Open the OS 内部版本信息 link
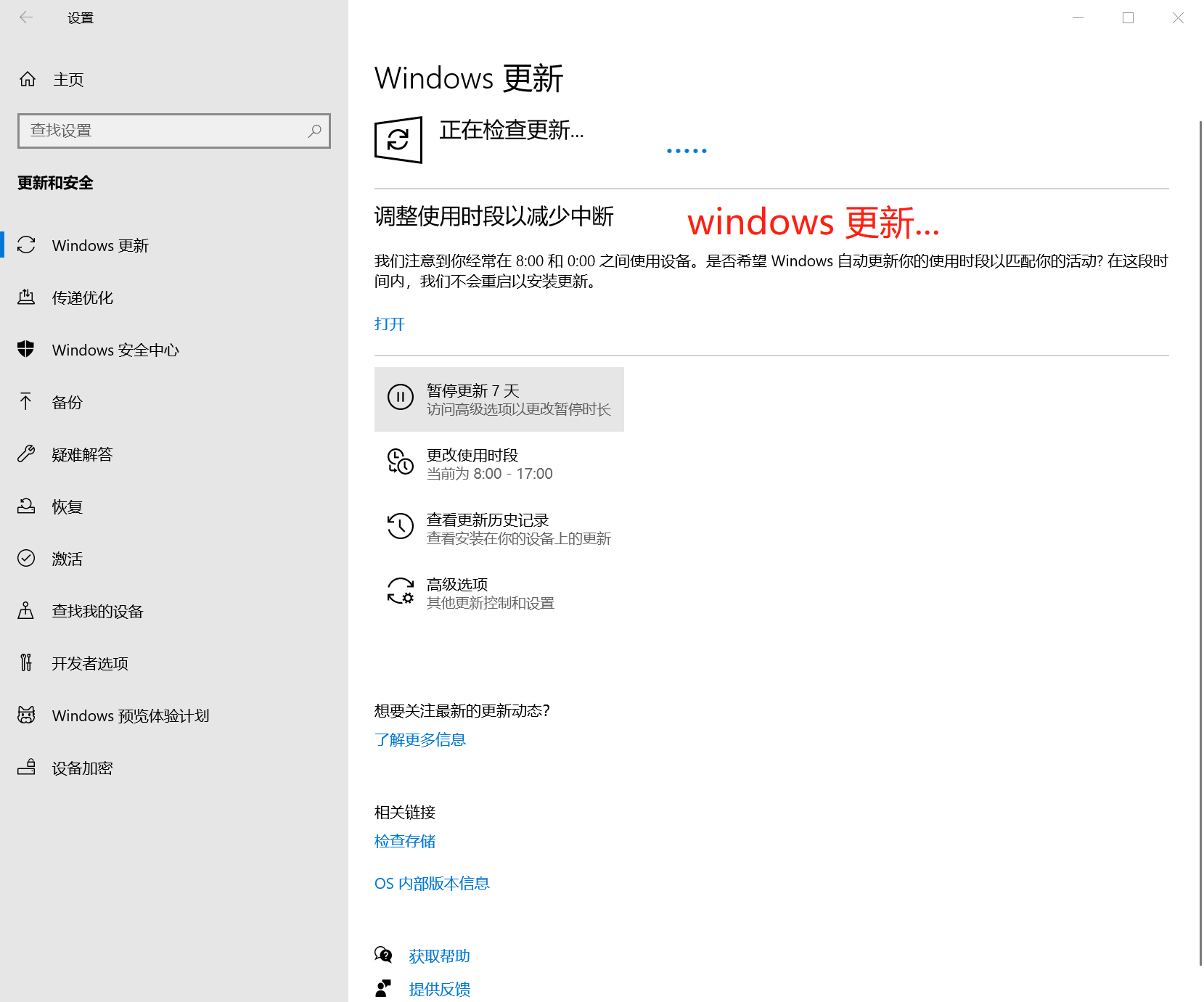1204x1002 pixels. click(432, 883)
